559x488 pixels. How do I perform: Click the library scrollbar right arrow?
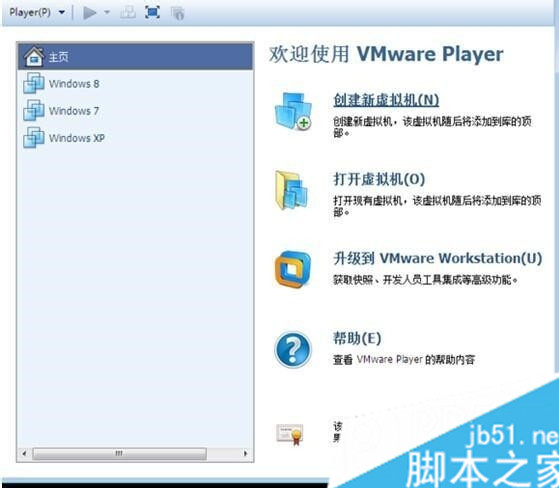tap(245, 453)
